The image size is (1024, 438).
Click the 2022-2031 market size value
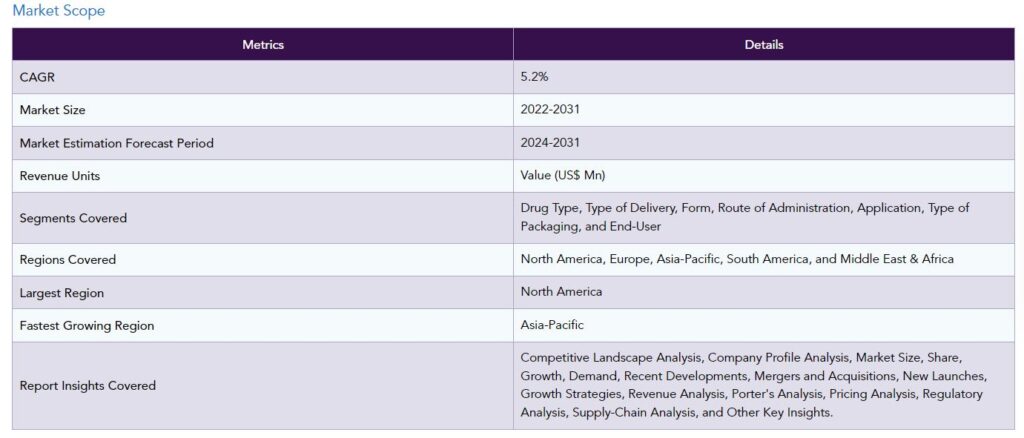[550, 110]
